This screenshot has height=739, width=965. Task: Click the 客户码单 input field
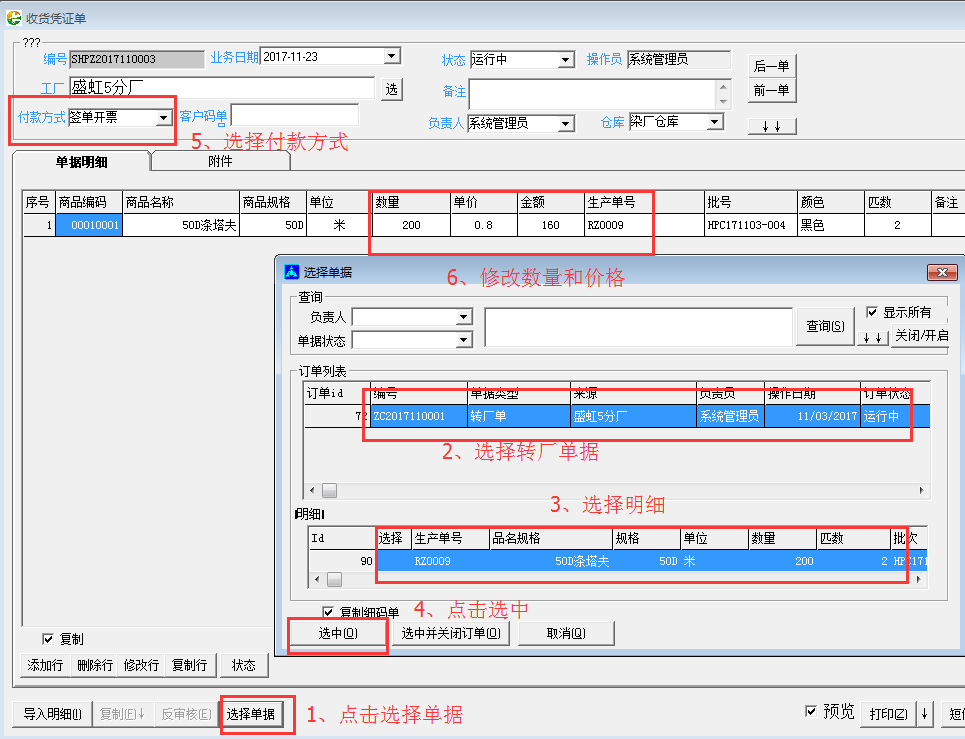pyautogui.click(x=295, y=116)
